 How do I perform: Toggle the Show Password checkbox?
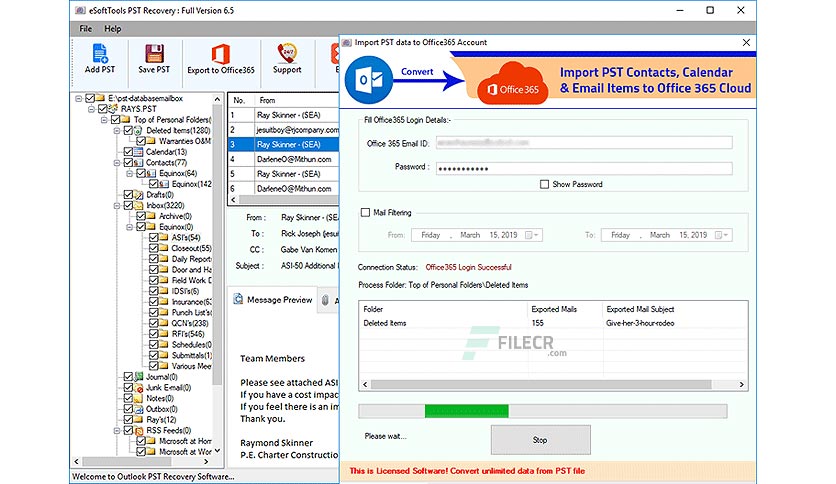544,184
